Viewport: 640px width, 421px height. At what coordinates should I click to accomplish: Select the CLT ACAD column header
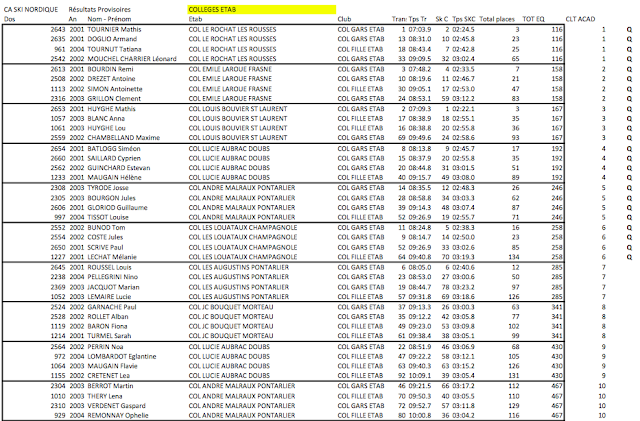click(580, 19)
